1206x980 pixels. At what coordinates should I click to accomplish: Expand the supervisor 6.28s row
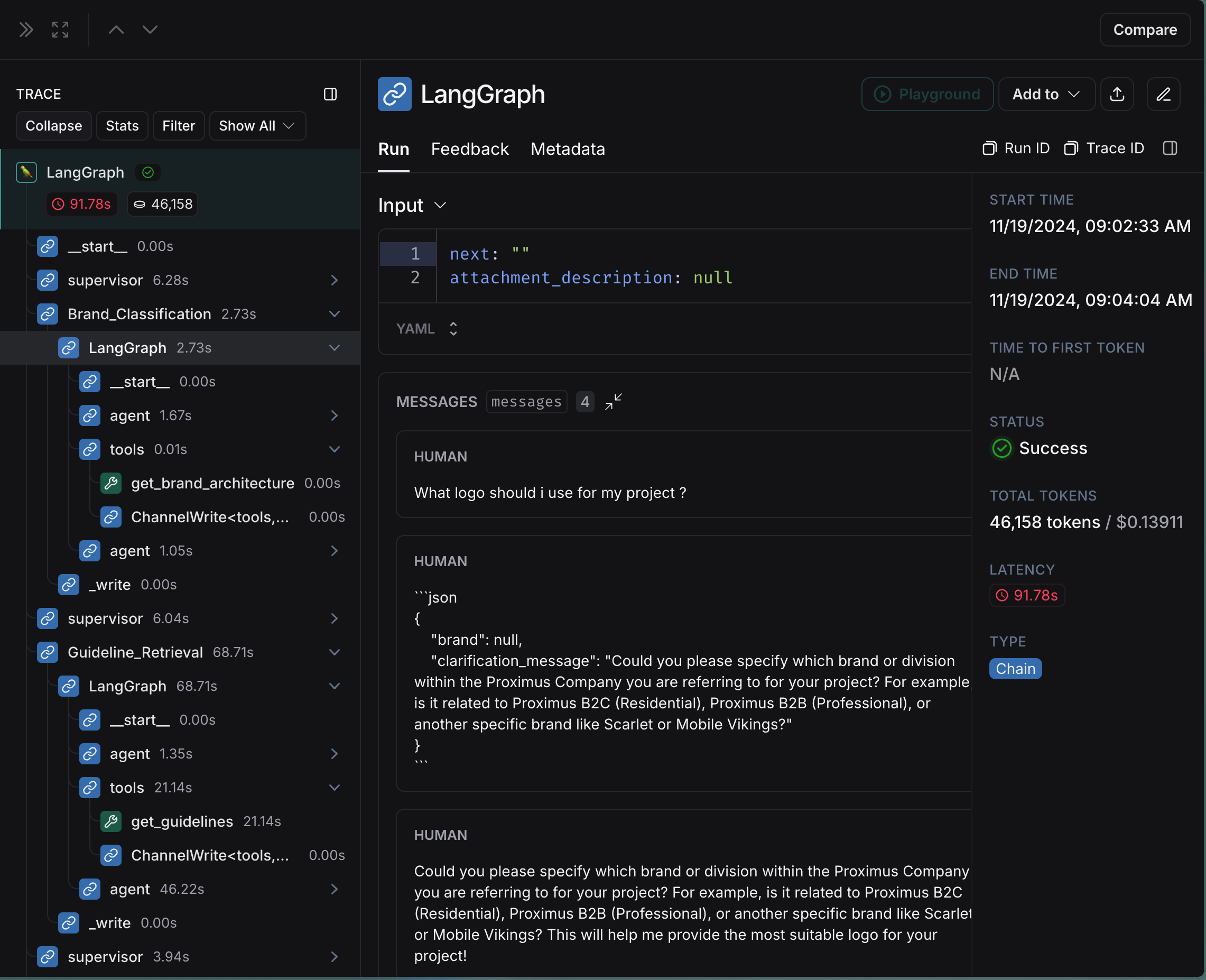point(334,280)
